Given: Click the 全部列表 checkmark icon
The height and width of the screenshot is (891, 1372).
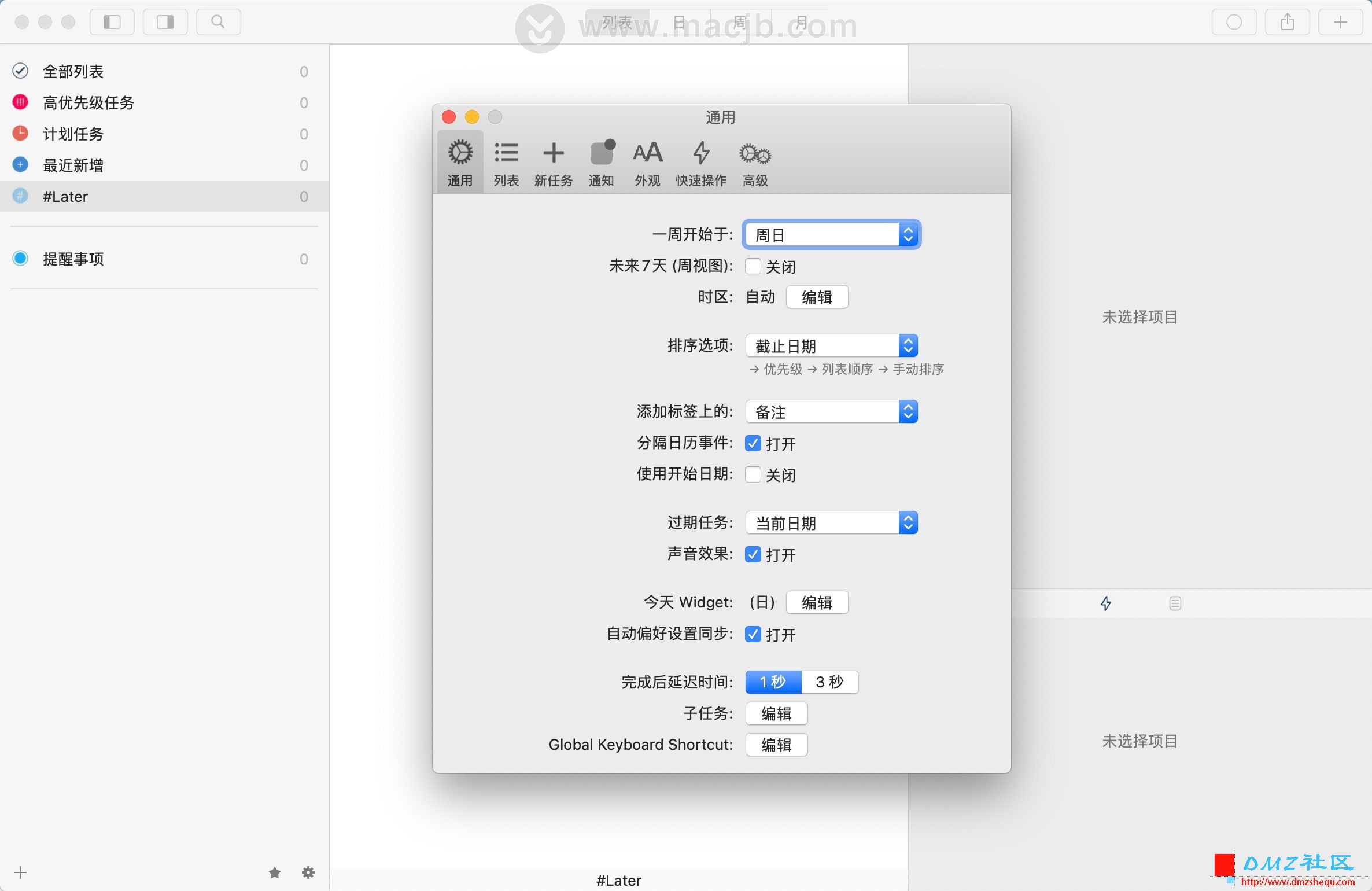Looking at the screenshot, I should point(20,71).
